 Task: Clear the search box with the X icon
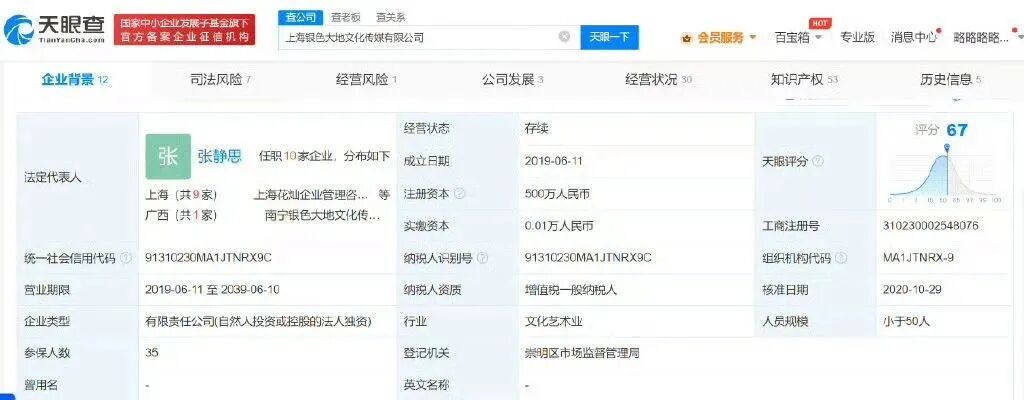click(x=564, y=37)
